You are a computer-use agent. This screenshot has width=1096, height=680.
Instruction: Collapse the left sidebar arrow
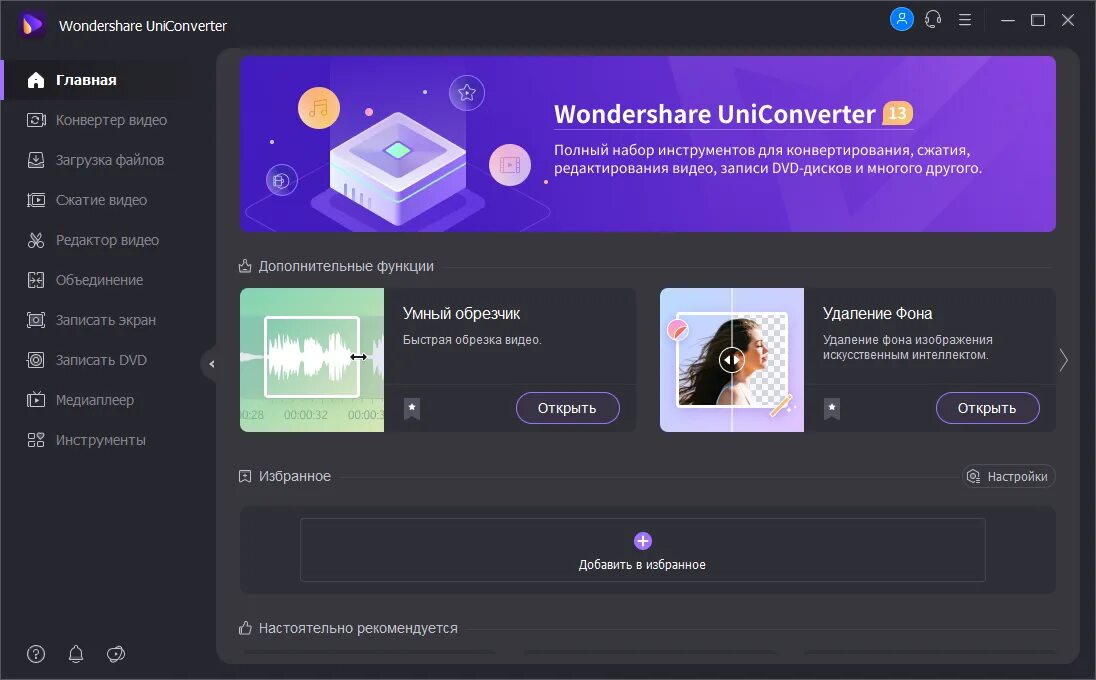click(x=210, y=363)
